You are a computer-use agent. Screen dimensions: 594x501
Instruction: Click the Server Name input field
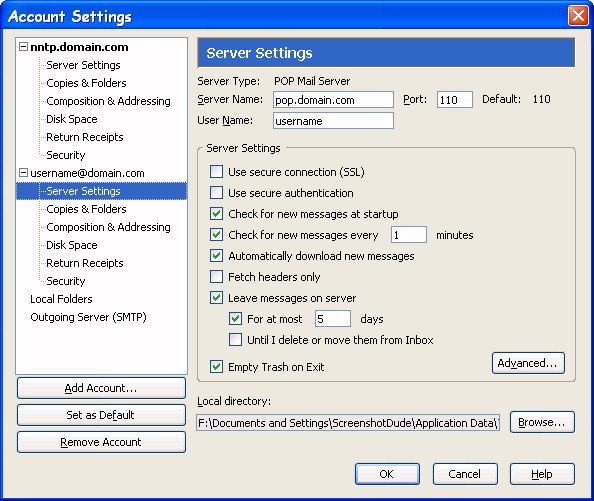[x=333, y=100]
